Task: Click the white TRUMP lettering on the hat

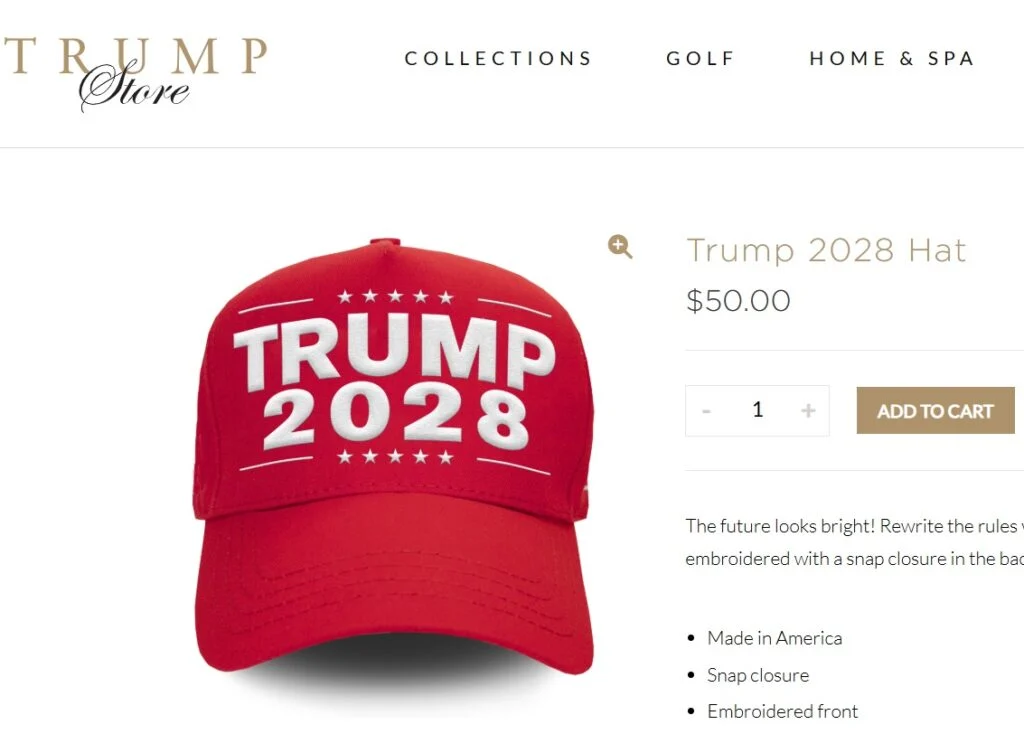Action: pyautogui.click(x=394, y=351)
